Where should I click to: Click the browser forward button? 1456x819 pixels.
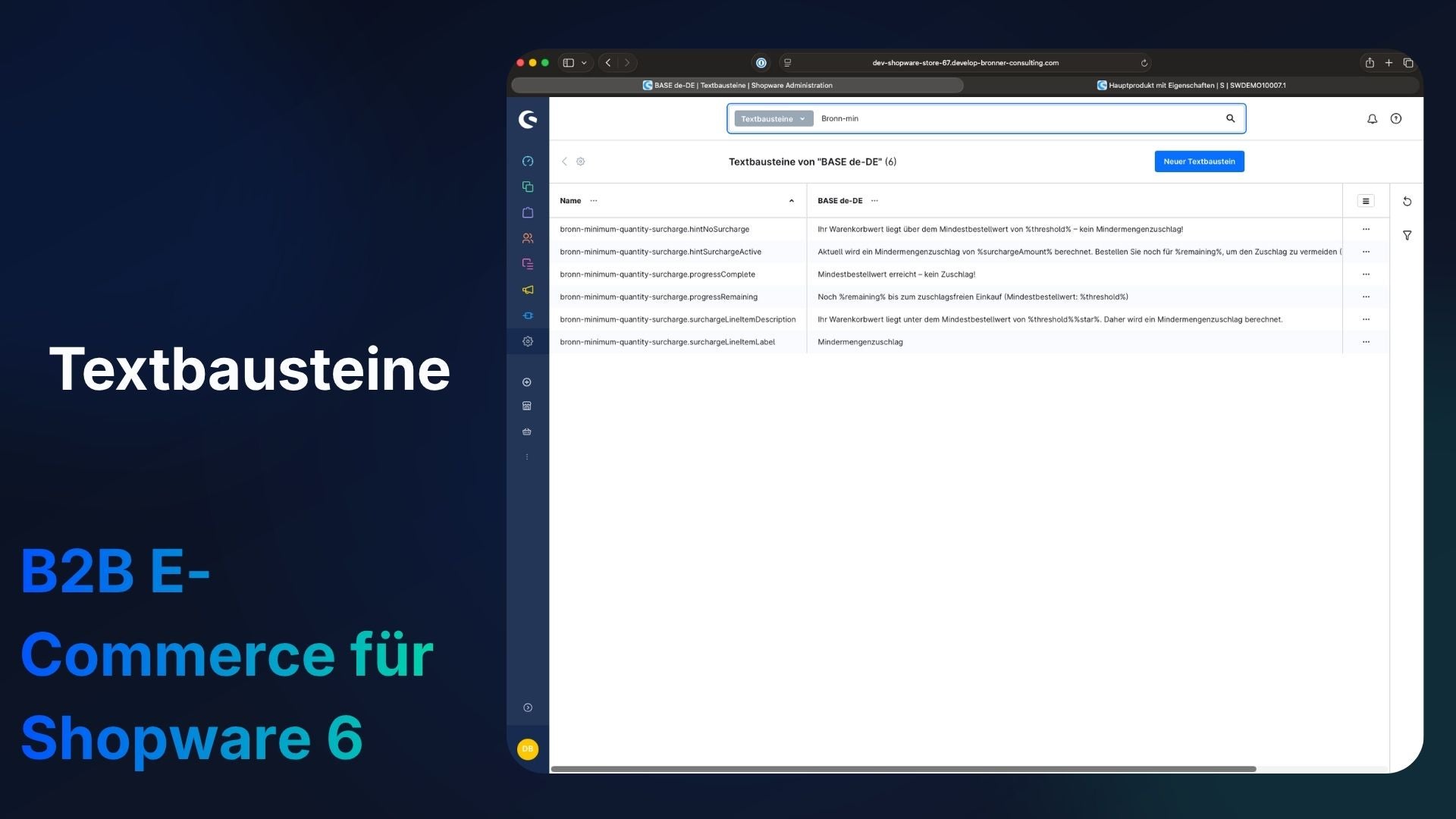point(627,63)
